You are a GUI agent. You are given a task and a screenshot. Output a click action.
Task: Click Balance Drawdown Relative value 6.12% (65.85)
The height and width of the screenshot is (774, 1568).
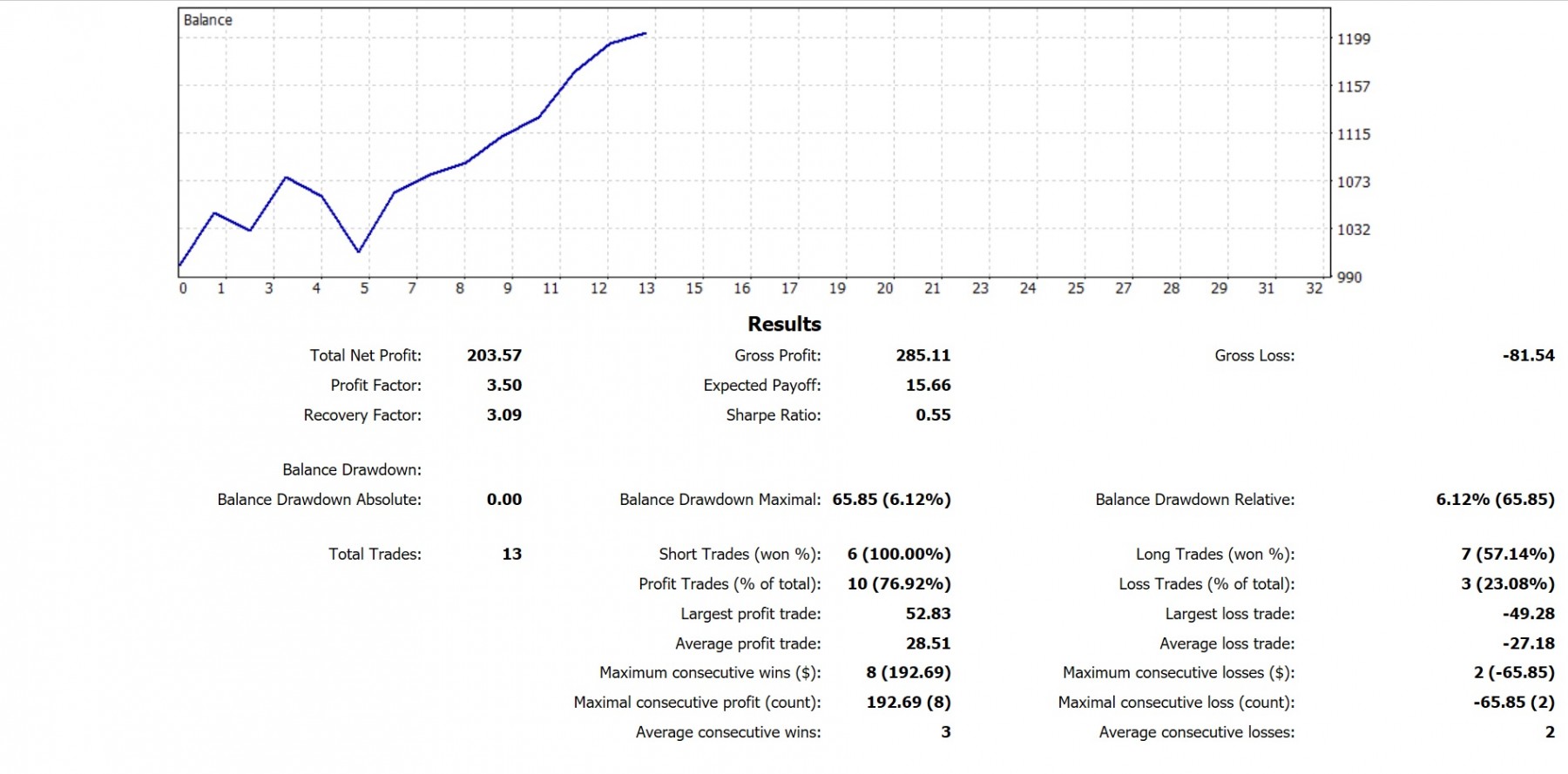click(x=1495, y=500)
